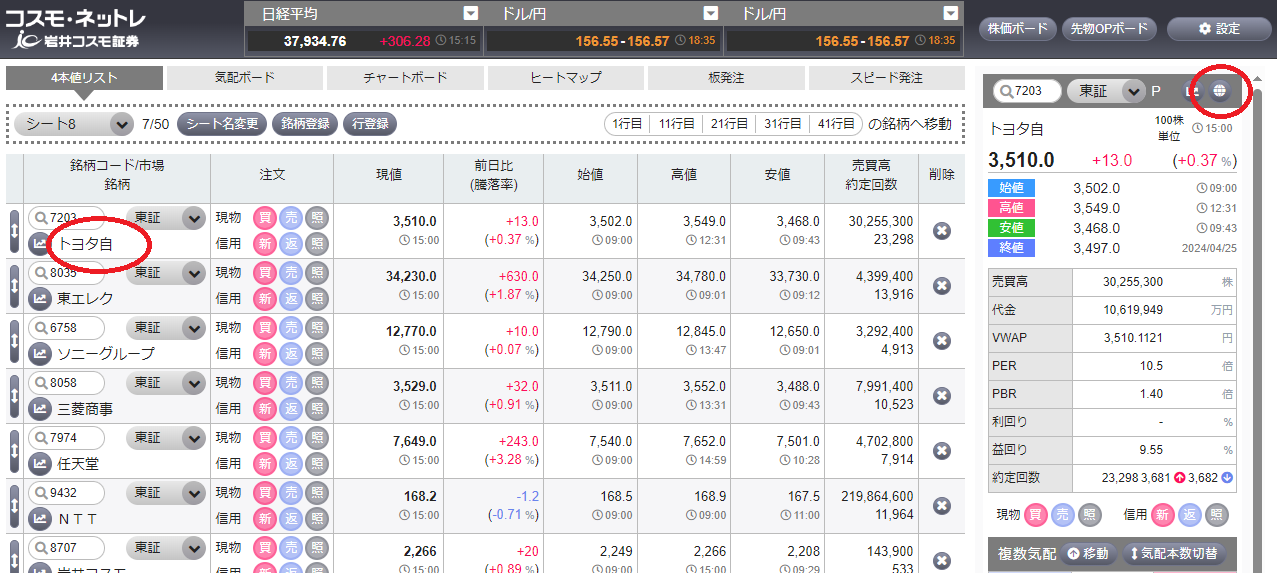Open chart icon for 任天堂 row
This screenshot has height=573, width=1277.
[x=41, y=463]
